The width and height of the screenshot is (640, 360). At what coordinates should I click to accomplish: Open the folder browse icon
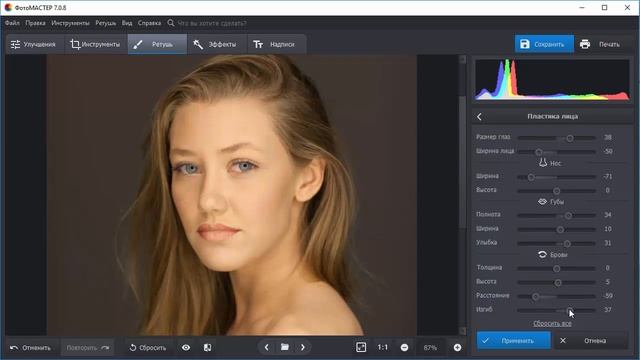click(x=285, y=347)
